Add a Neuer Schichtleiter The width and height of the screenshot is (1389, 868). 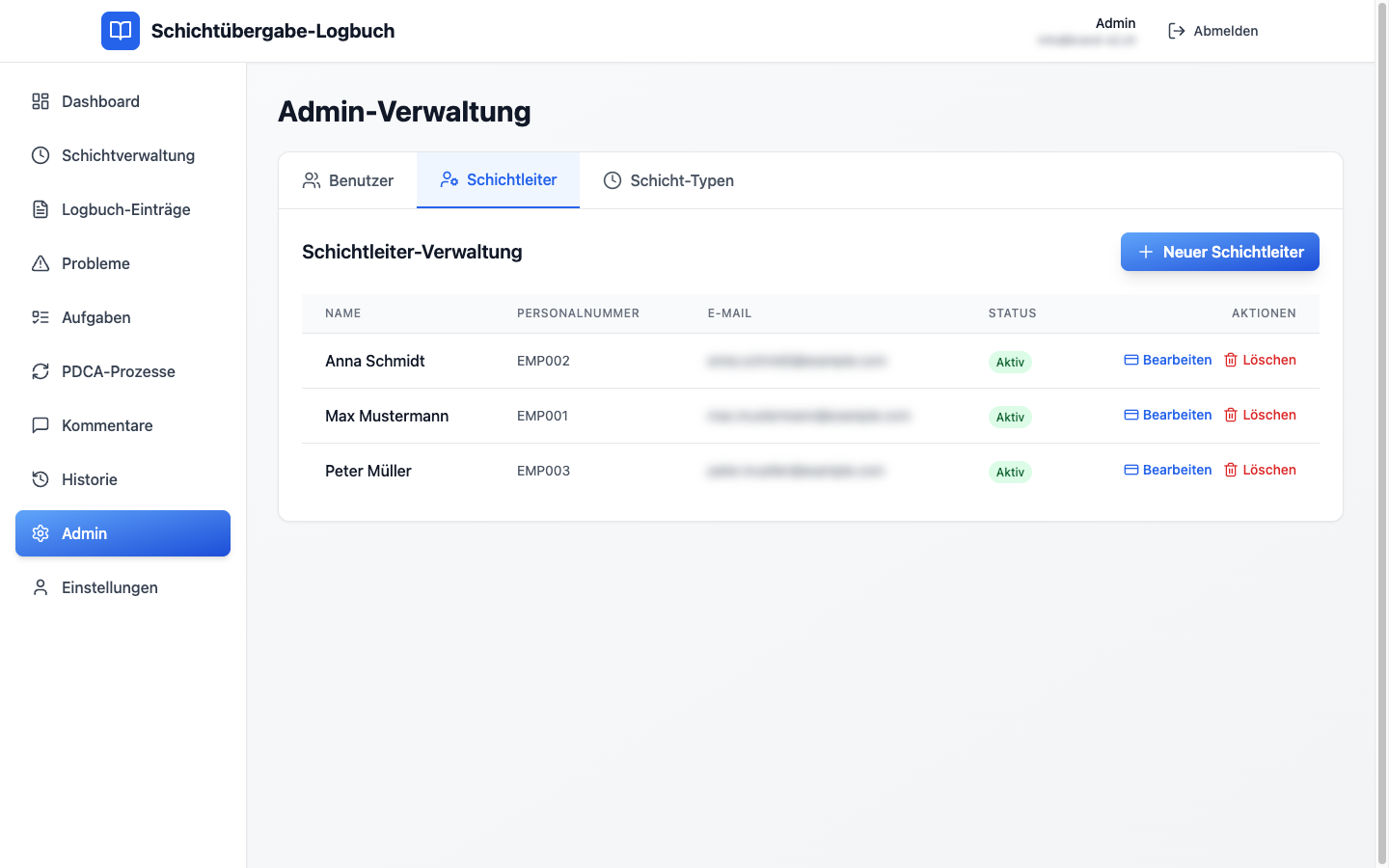point(1219,252)
